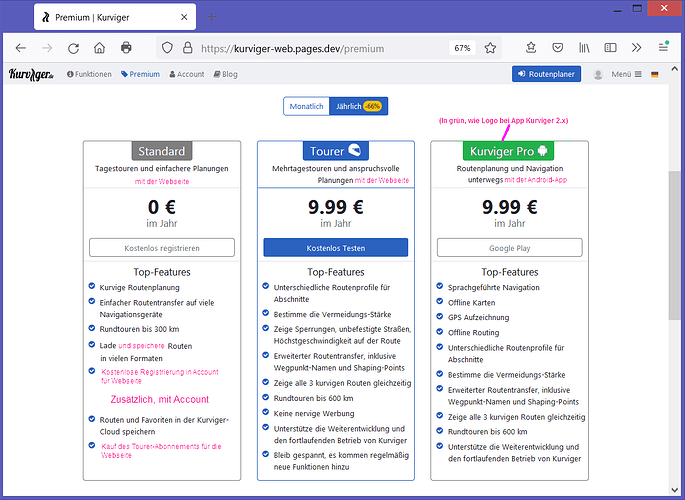
Task: Click checkmark beside Offline Routing
Action: (x=439, y=331)
